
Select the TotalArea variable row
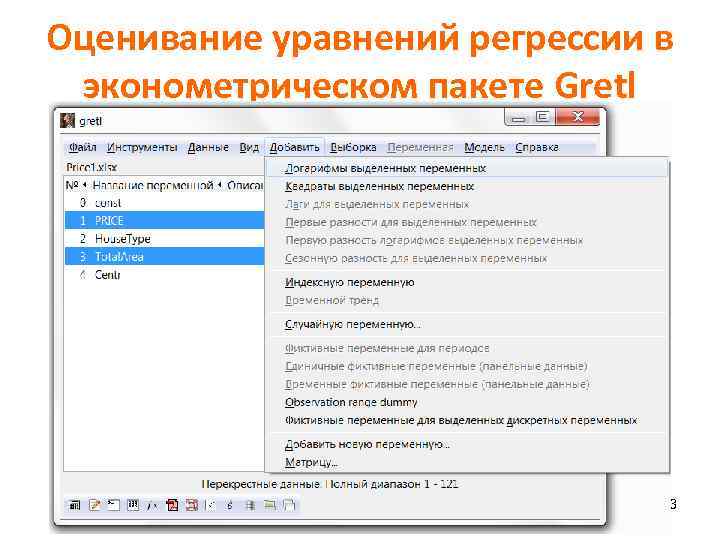(164, 257)
